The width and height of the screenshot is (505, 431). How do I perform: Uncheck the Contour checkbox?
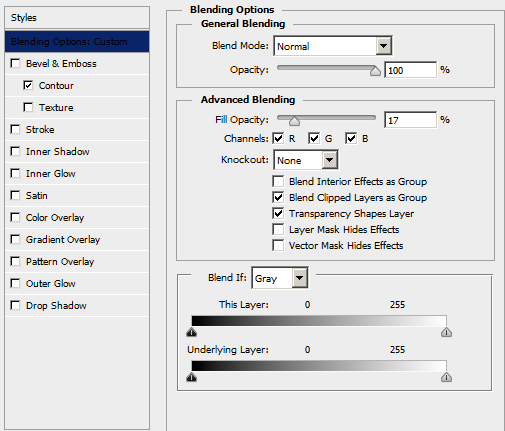pos(28,85)
